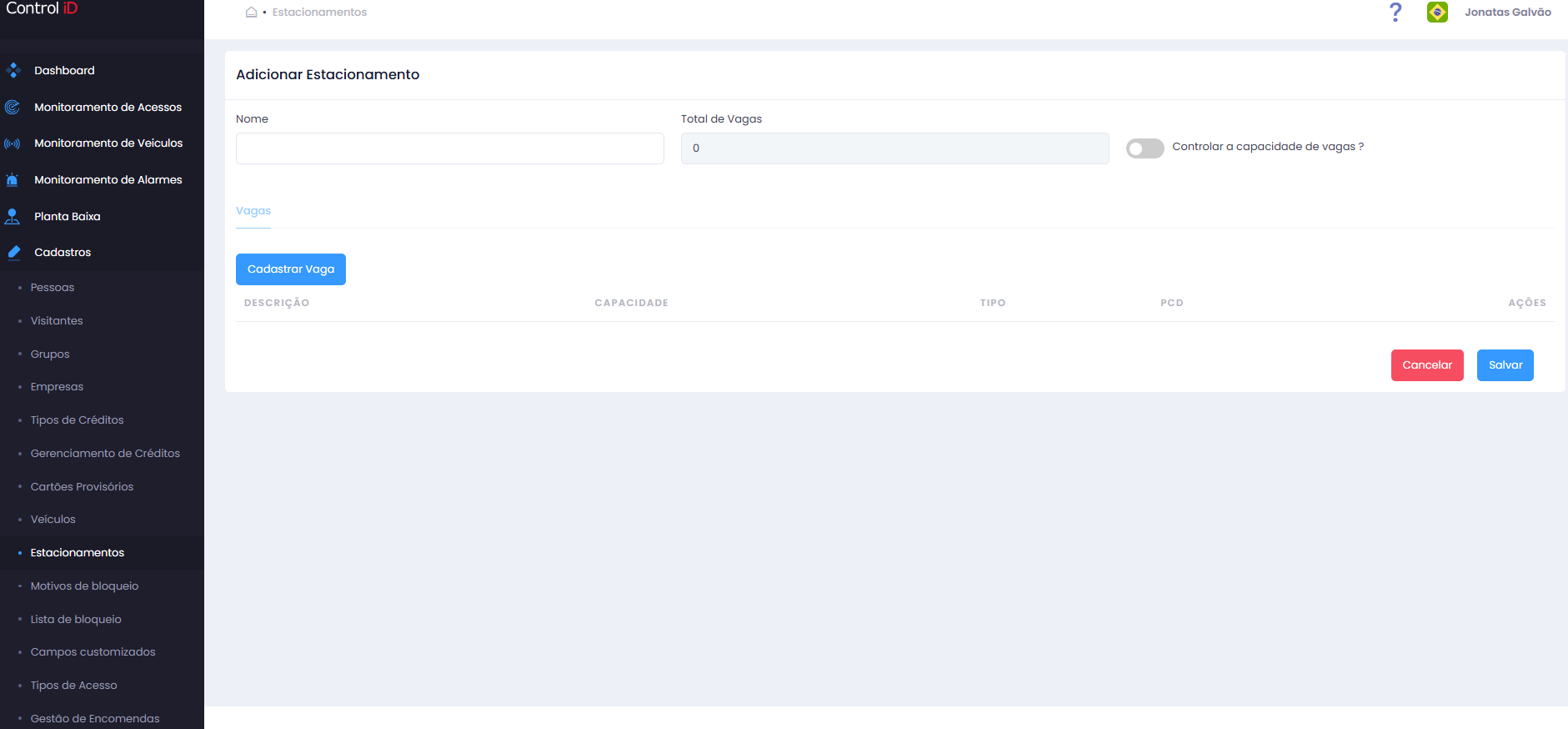Select Pessoas from the sidebar submenu
1568x729 pixels.
click(x=53, y=288)
